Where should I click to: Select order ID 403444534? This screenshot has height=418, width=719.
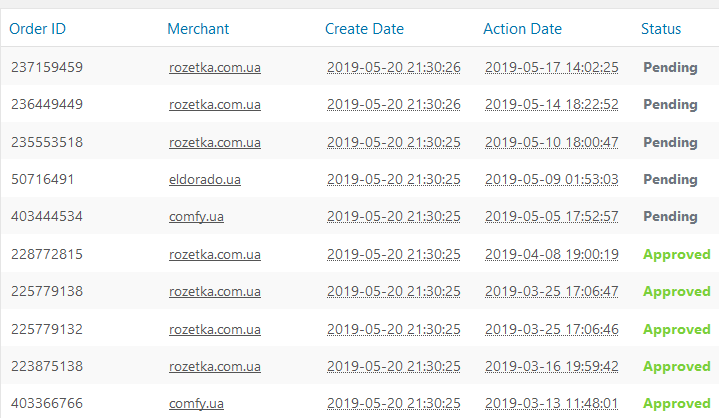[47, 216]
